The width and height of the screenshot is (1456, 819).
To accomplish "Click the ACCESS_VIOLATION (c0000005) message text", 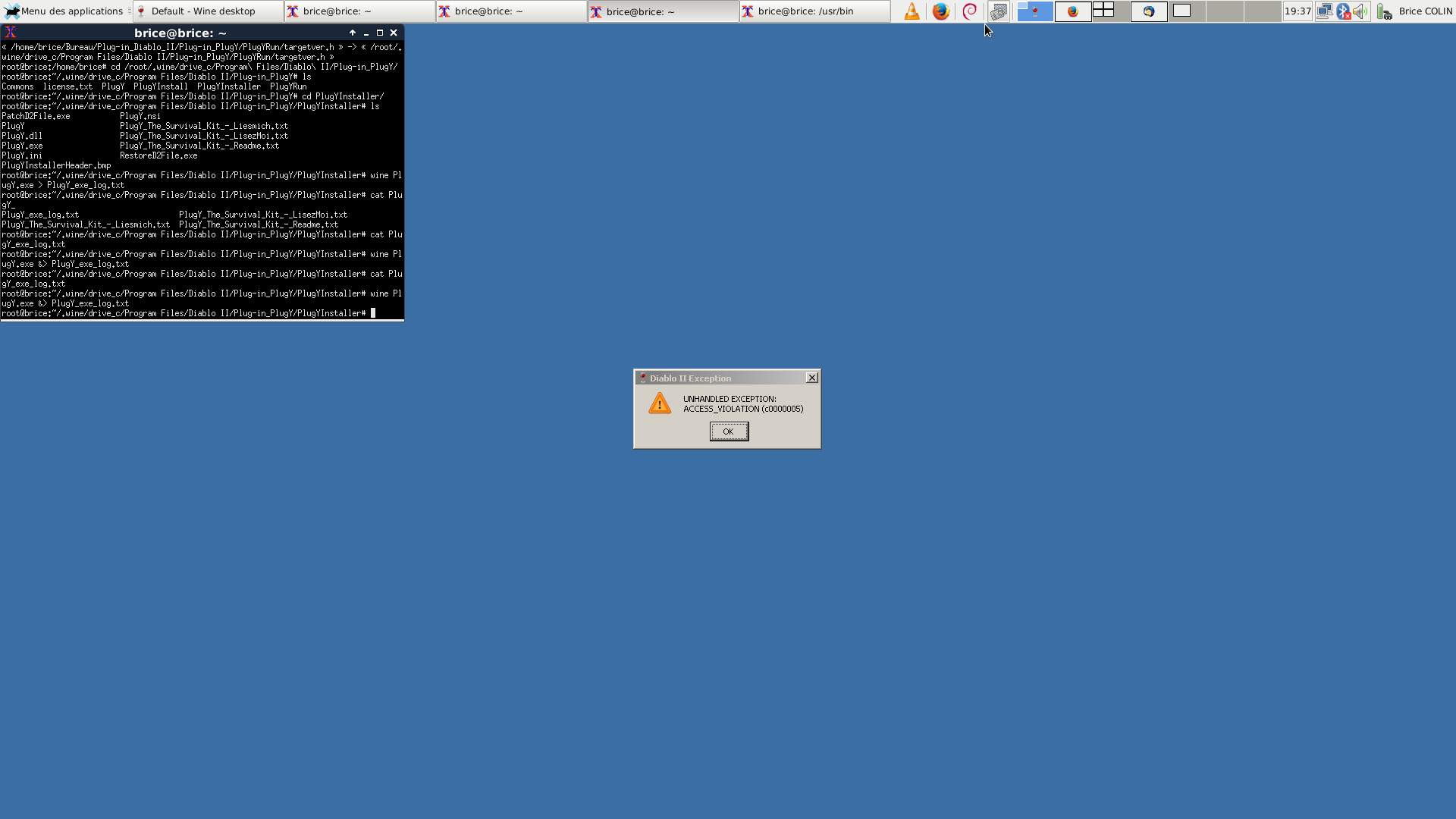I will tap(743, 409).
